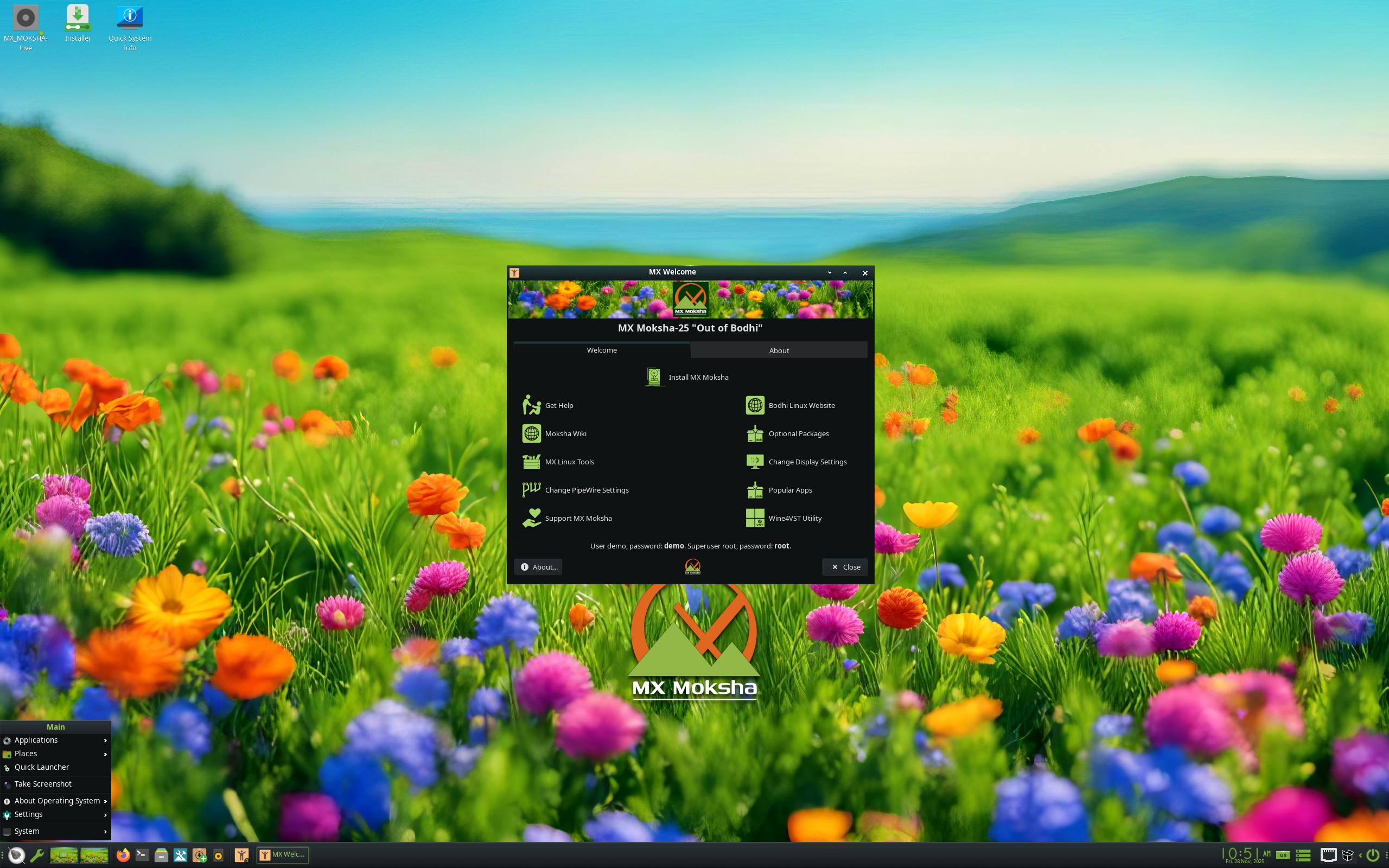Viewport: 1389px width, 868px height.
Task: Switch to the About tab
Action: [779, 350]
